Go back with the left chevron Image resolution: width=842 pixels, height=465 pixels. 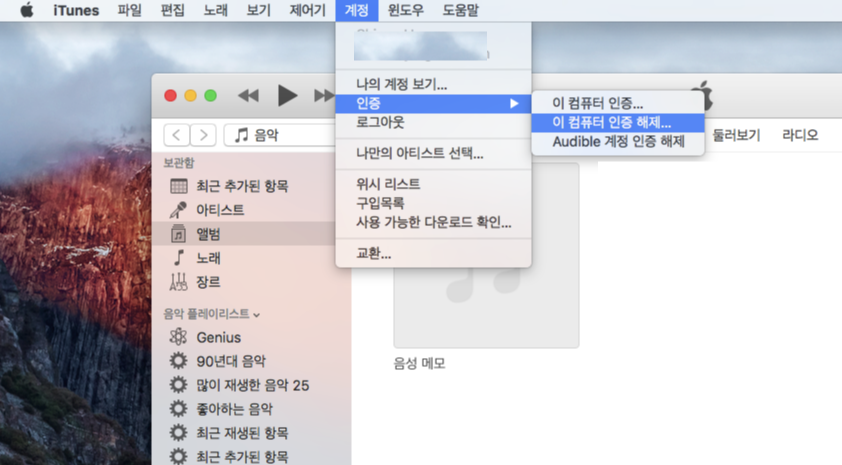coord(177,135)
